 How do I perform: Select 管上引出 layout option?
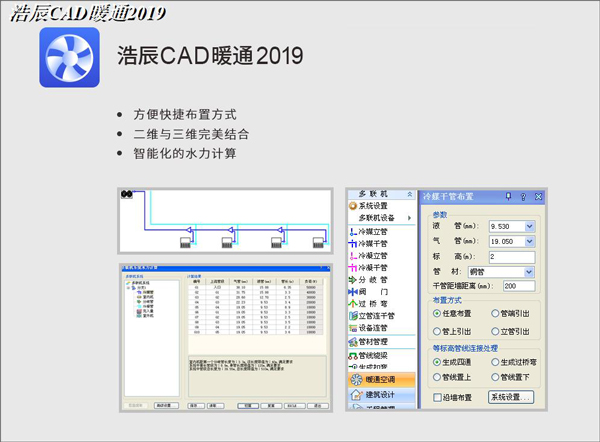point(452,331)
